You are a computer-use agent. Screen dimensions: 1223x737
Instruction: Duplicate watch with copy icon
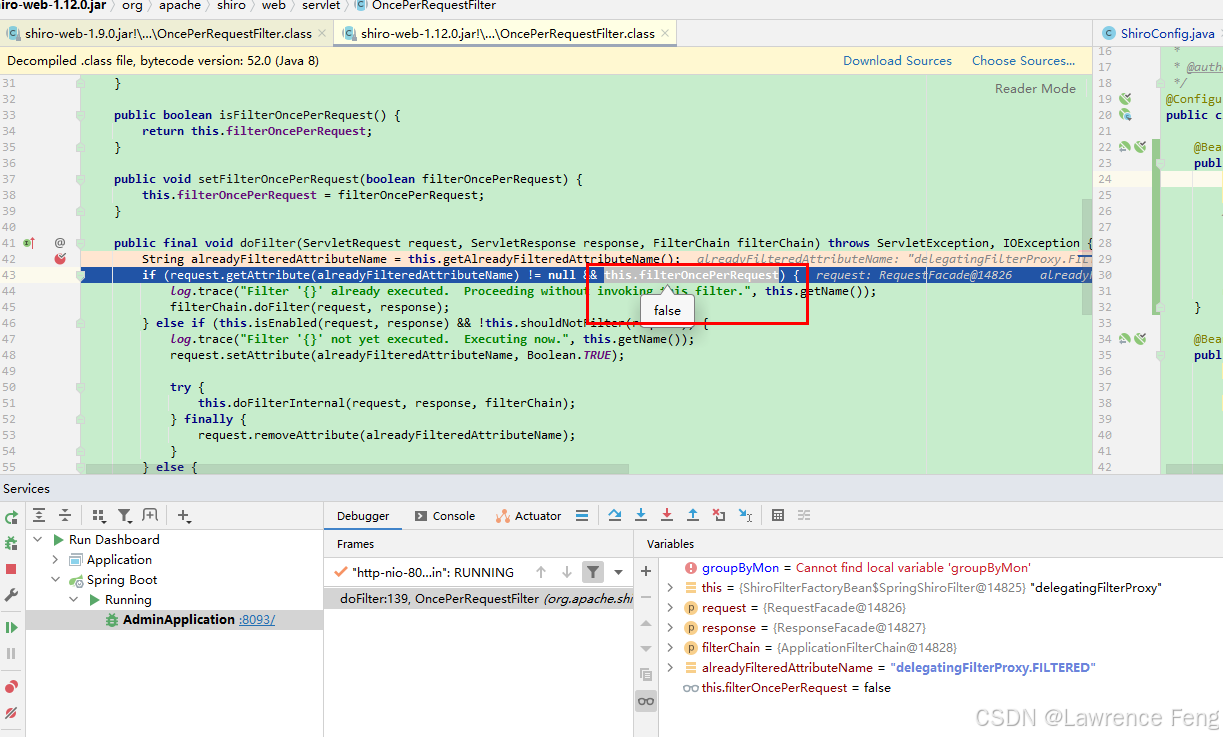[x=646, y=675]
